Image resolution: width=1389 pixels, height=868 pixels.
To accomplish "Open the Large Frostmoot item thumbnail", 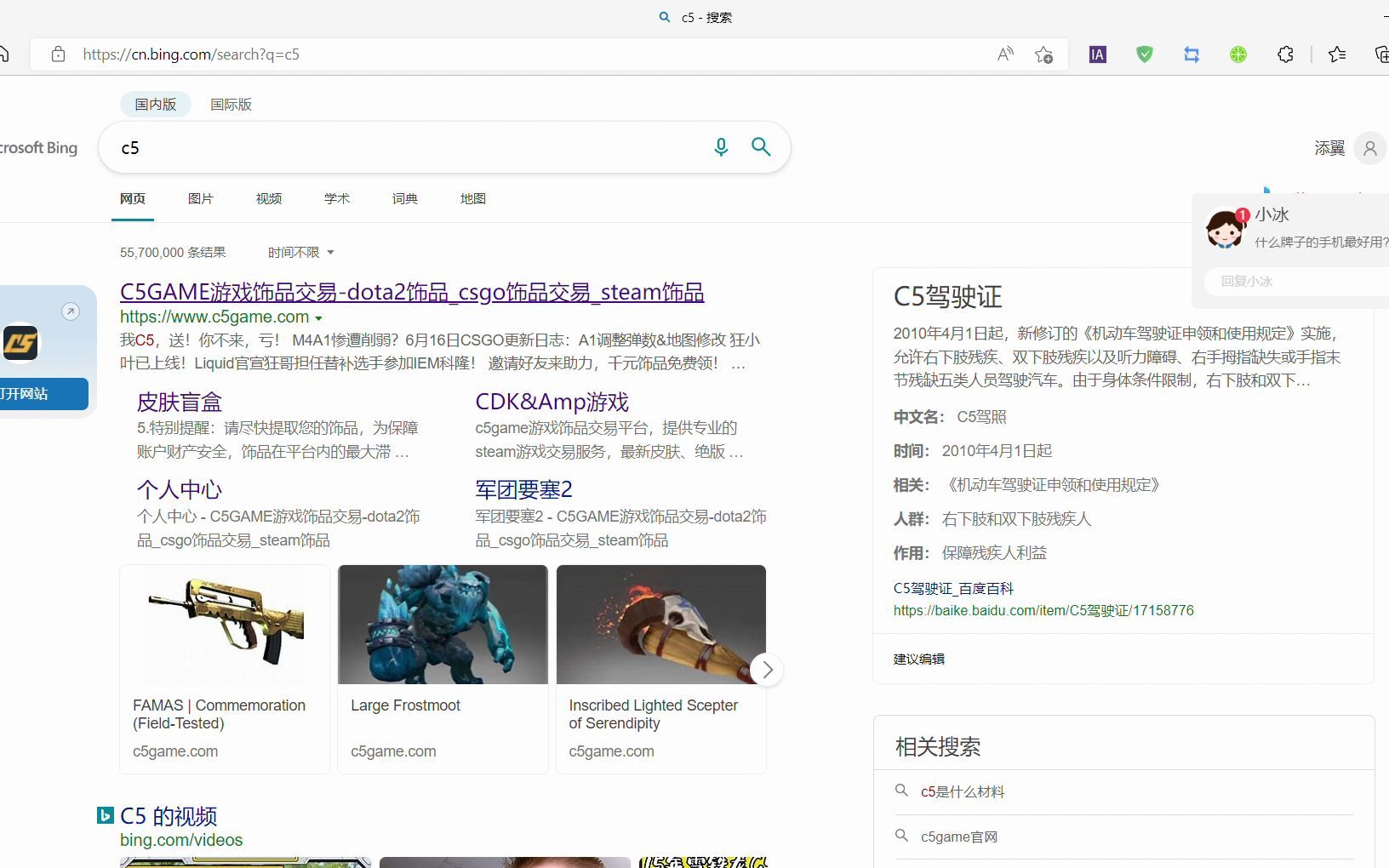I will [x=443, y=625].
